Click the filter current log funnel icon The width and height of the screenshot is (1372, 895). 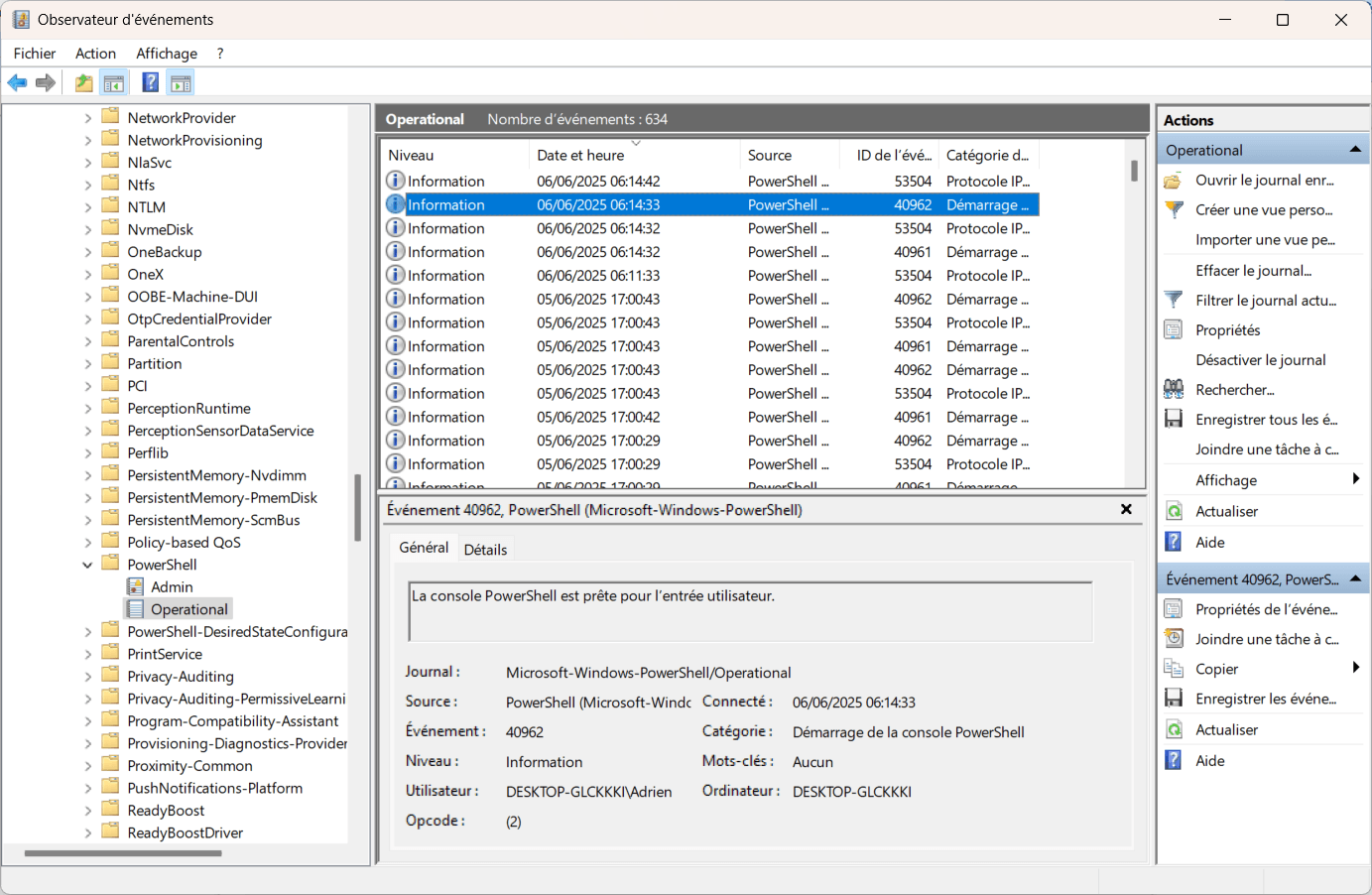tap(1174, 300)
